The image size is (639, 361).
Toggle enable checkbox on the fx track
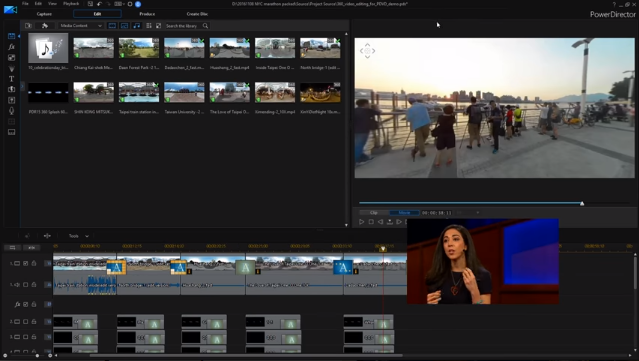26,304
